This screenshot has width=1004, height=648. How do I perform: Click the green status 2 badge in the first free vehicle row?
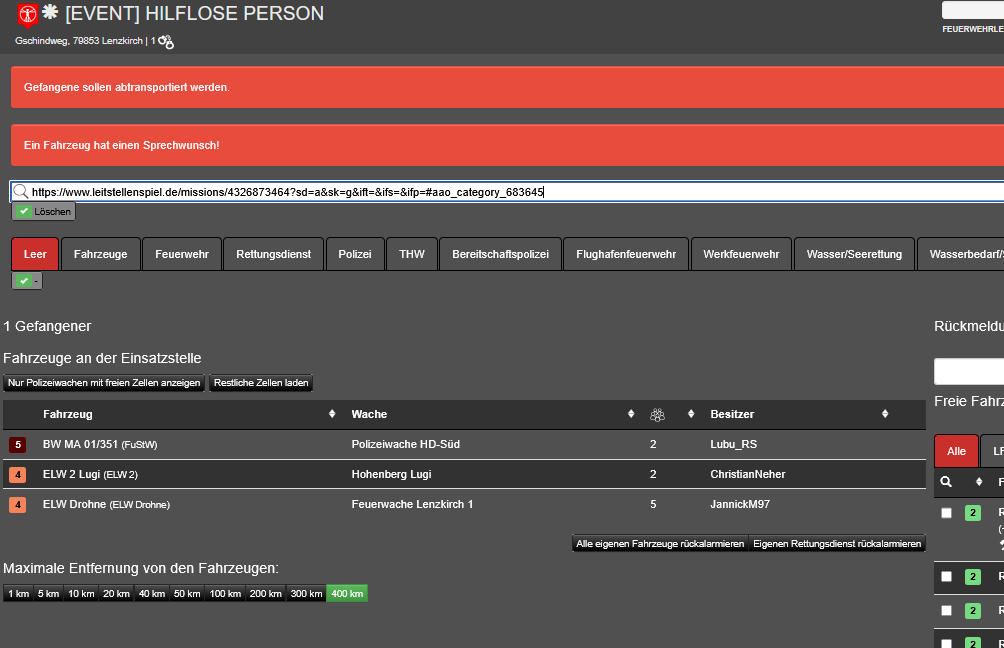tap(973, 512)
